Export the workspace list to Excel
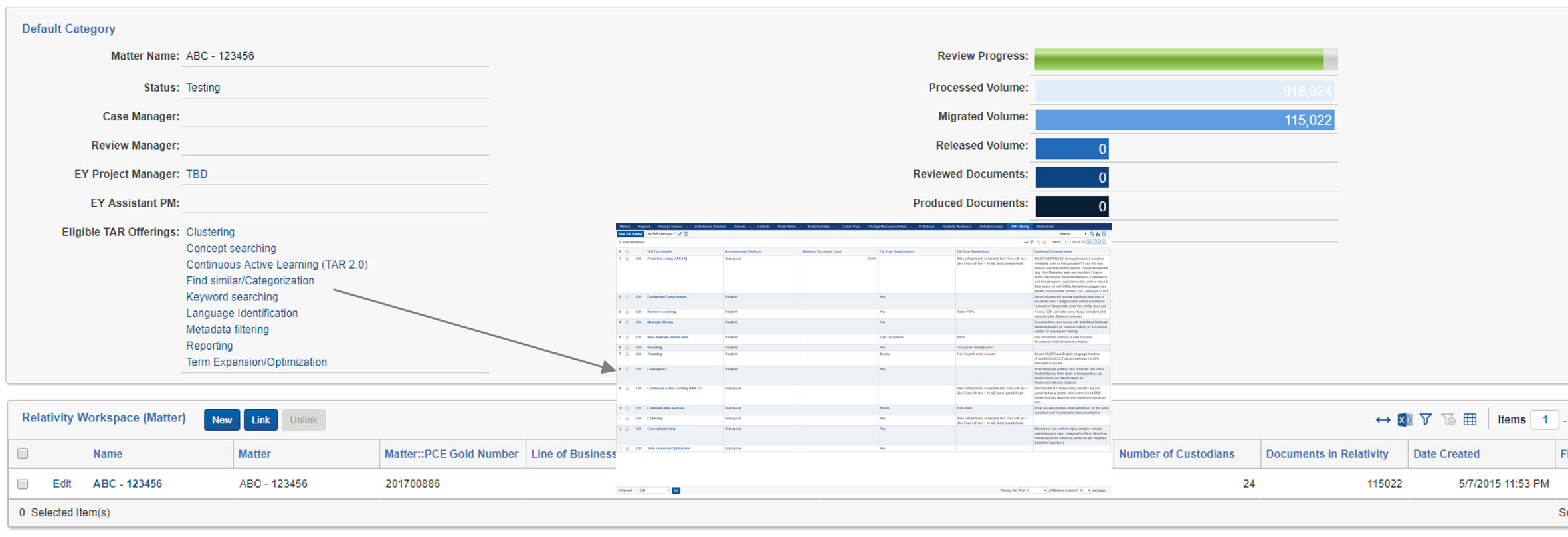Screen dimensions: 1568x537 (x=1404, y=420)
